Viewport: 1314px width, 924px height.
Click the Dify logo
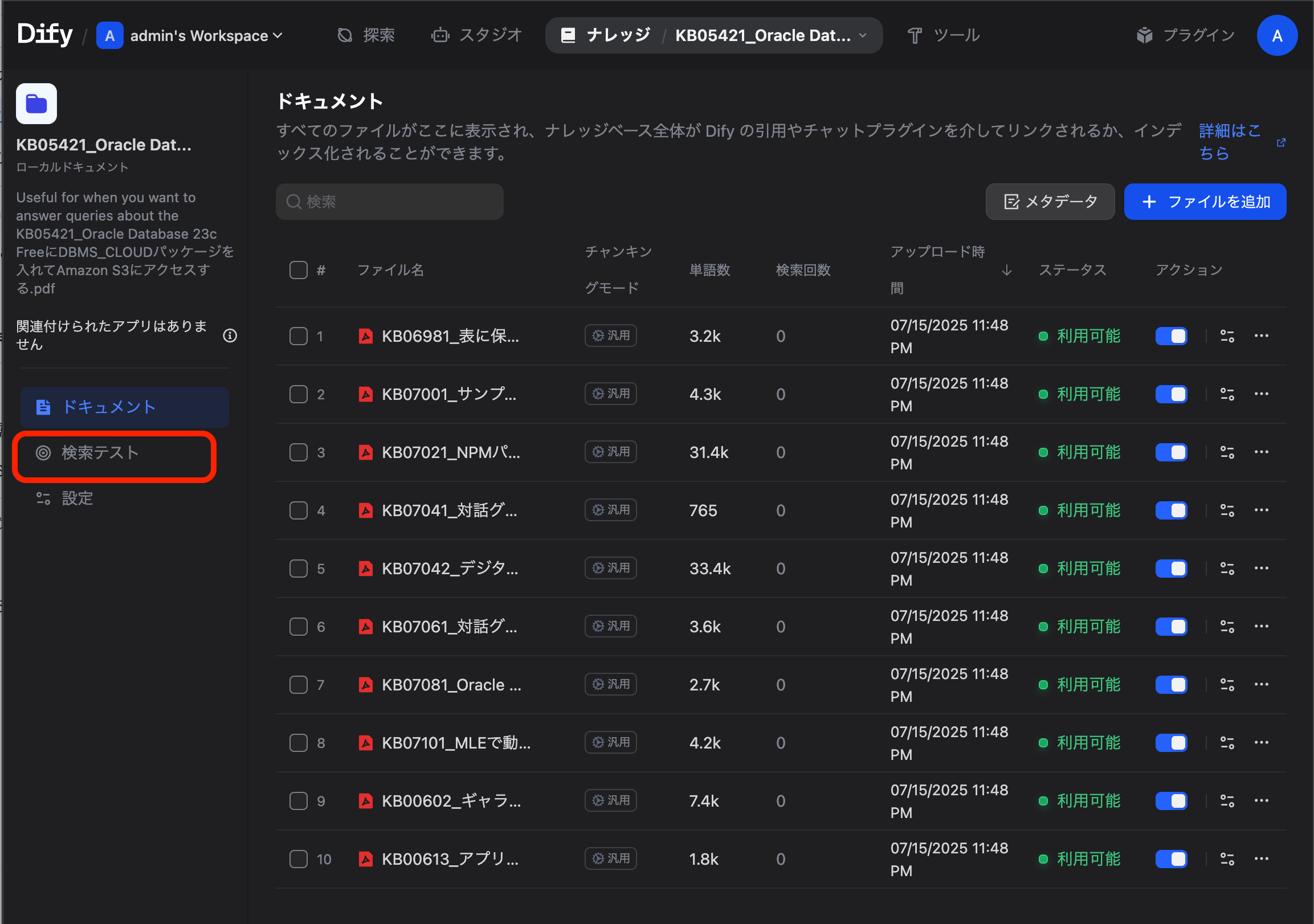pos(44,34)
